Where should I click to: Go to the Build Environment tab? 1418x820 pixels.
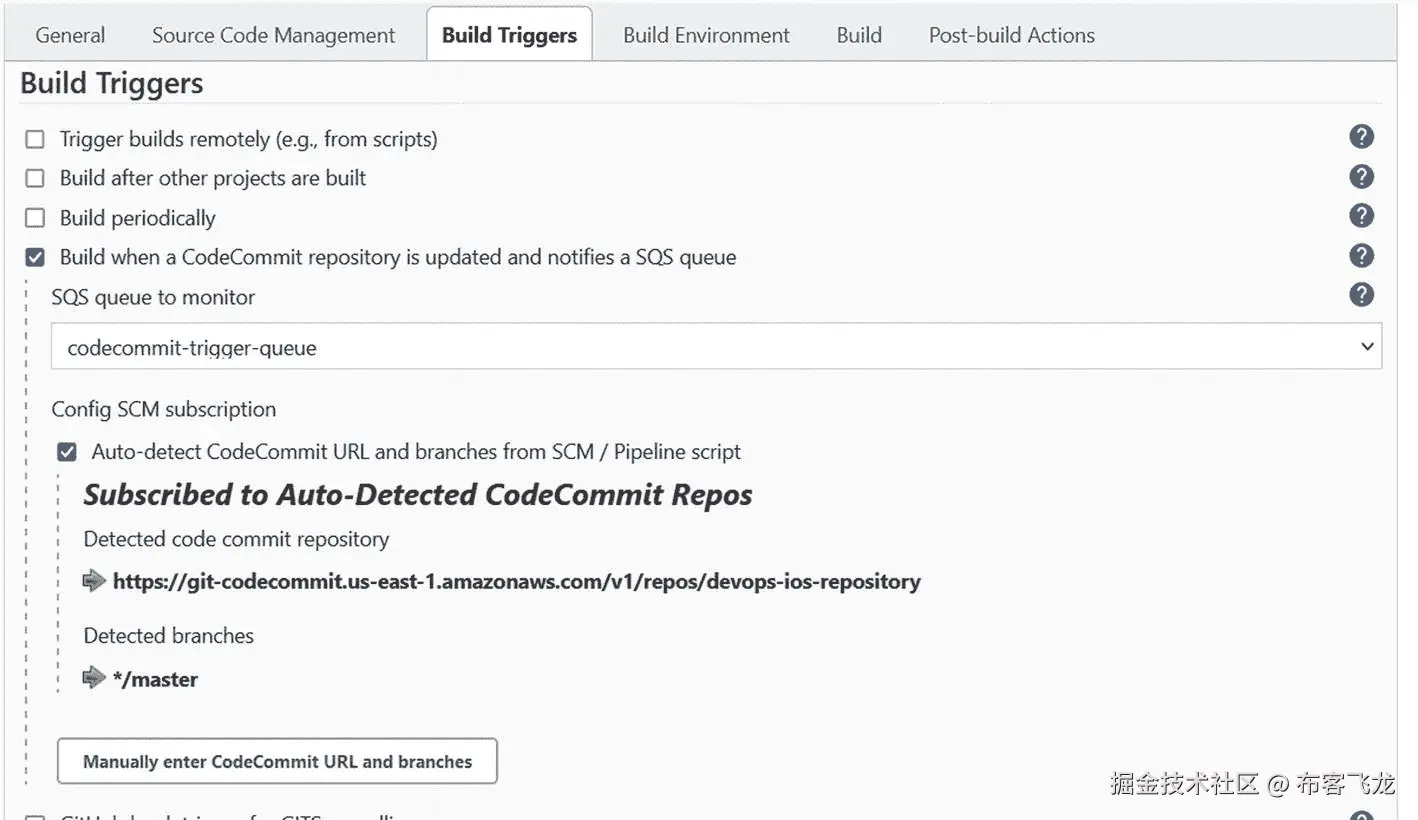pos(706,35)
